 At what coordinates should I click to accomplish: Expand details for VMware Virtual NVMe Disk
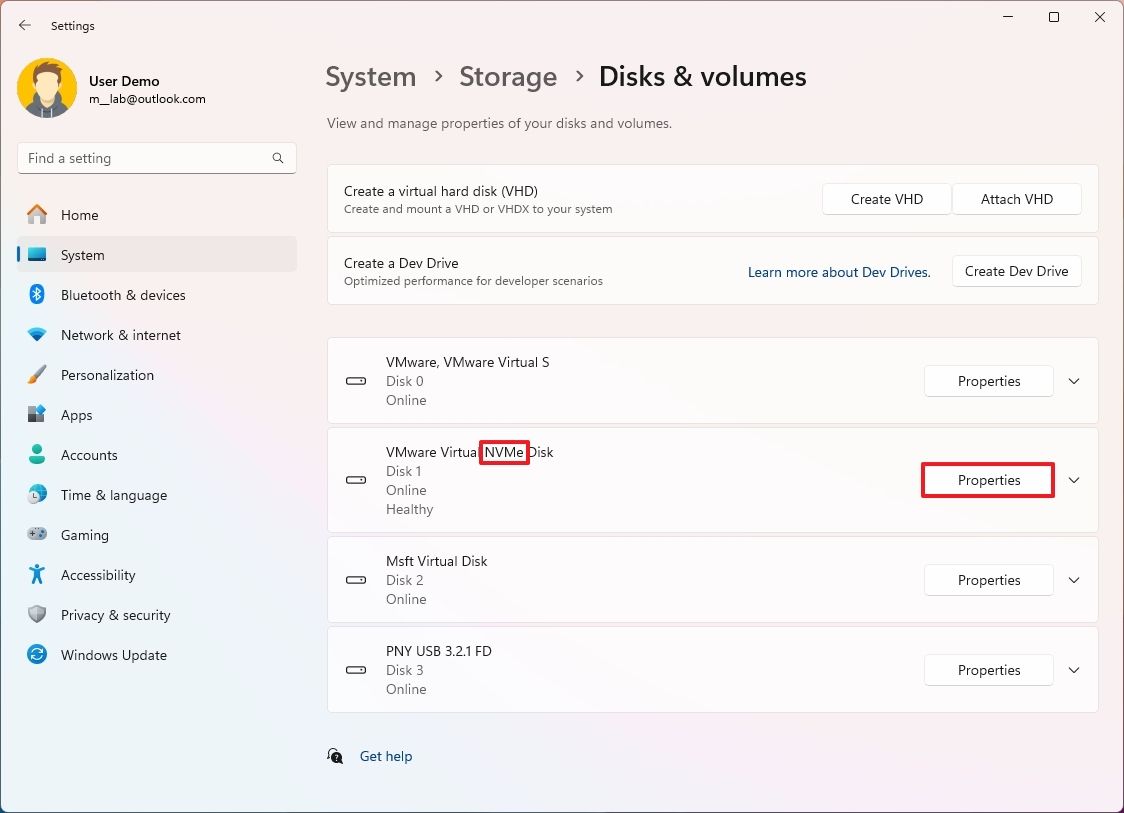[1074, 480]
